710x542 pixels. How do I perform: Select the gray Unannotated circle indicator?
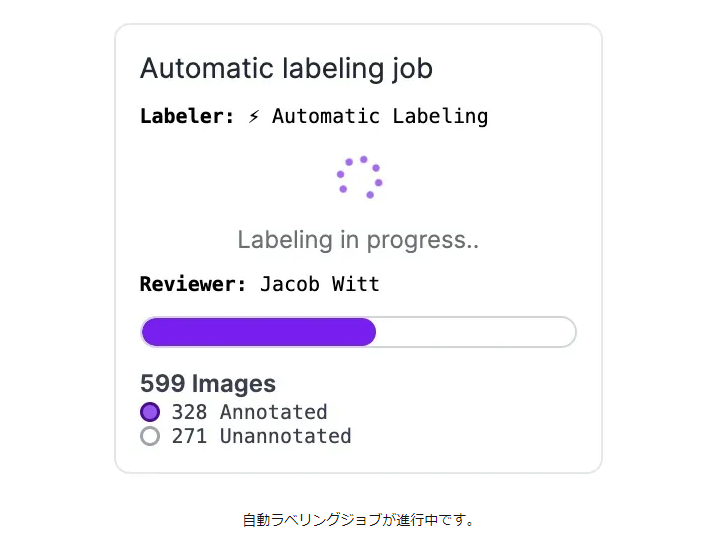click(x=150, y=436)
